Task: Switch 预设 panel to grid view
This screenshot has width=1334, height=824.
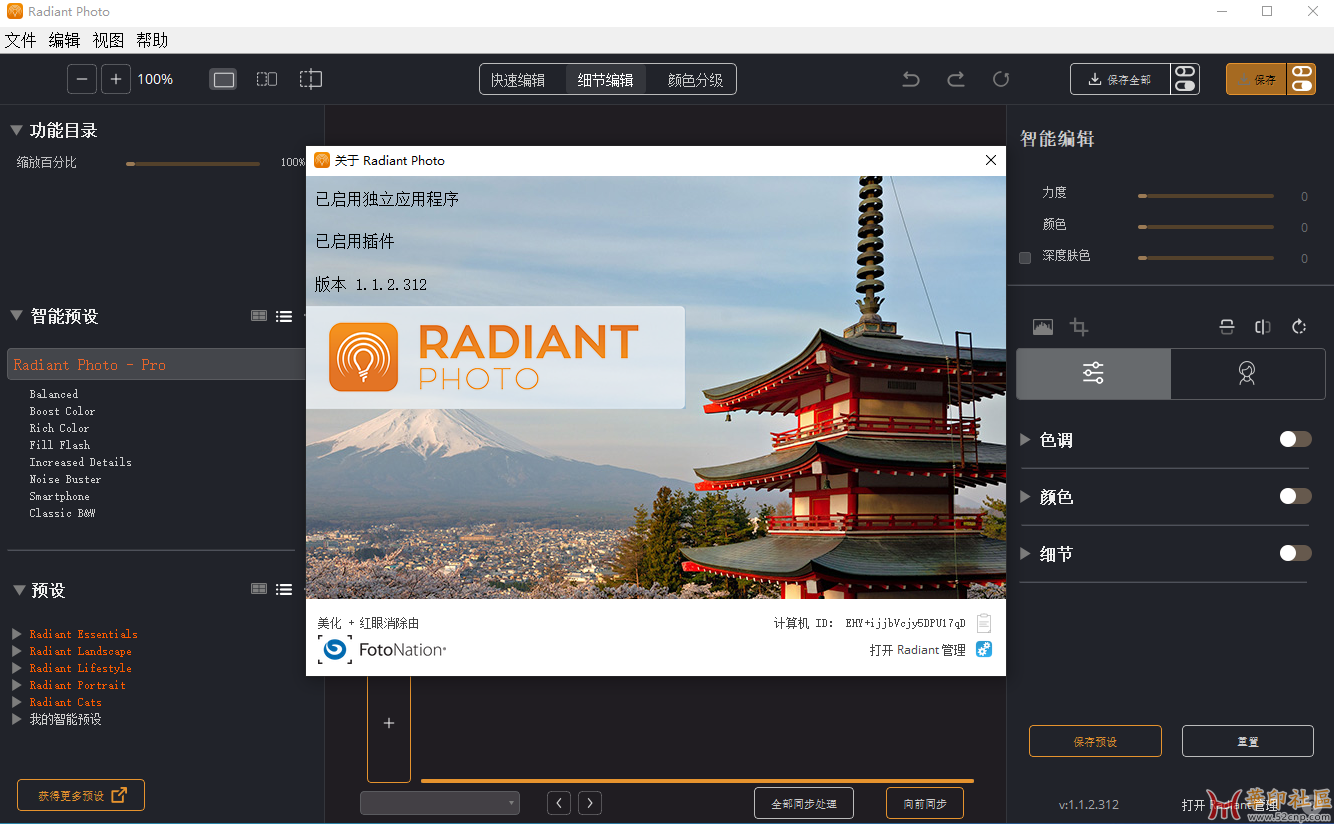Action: tap(259, 590)
